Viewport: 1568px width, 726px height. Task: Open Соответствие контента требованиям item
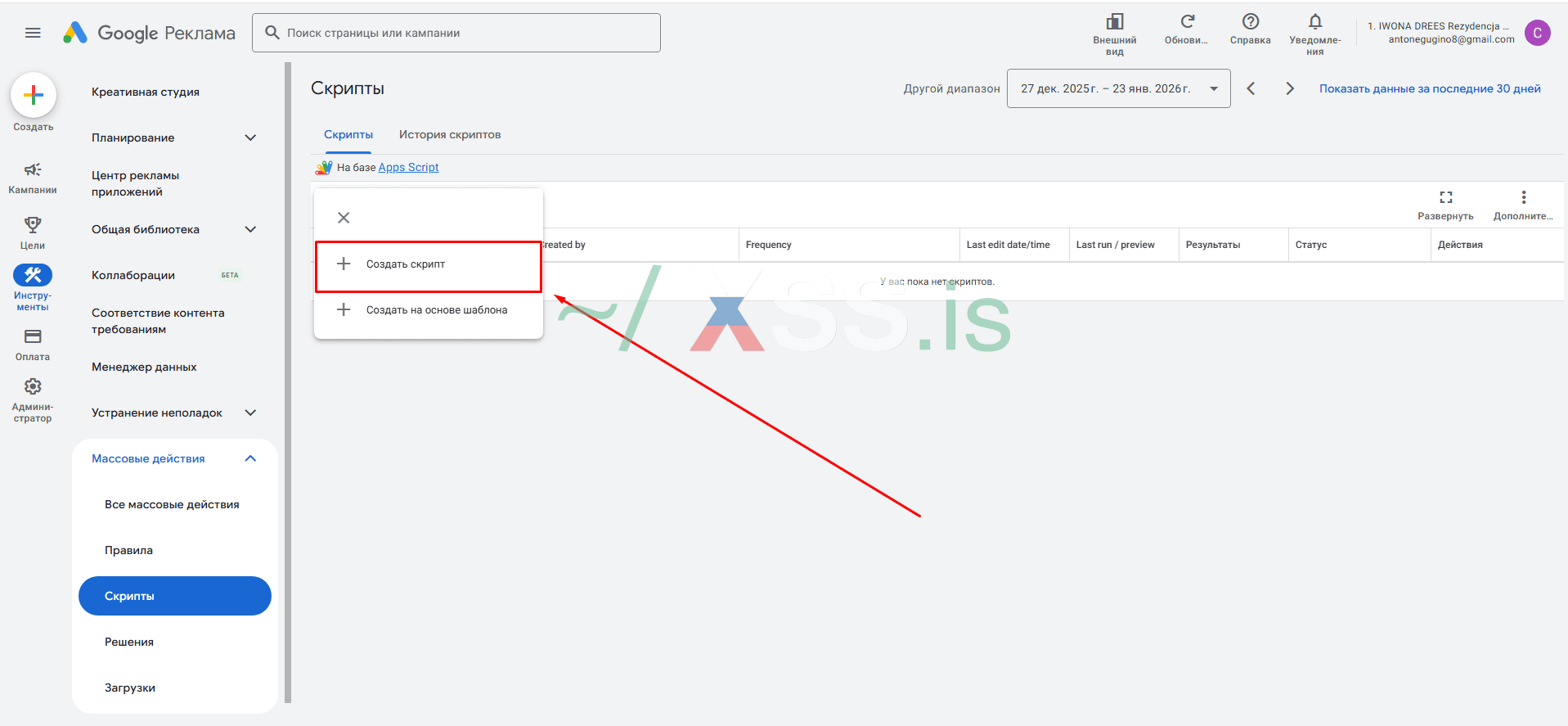coord(158,321)
